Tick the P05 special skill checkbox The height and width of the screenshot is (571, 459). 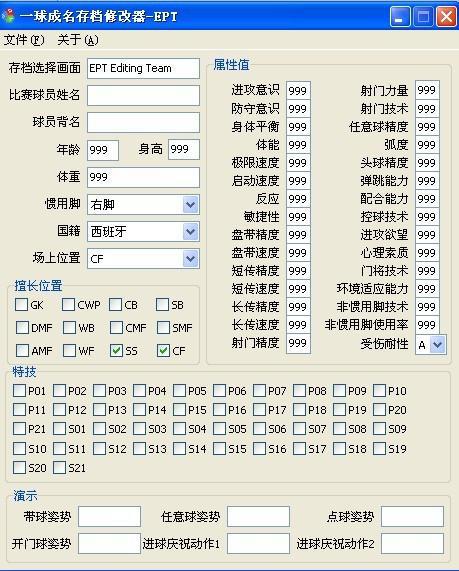pos(180,390)
